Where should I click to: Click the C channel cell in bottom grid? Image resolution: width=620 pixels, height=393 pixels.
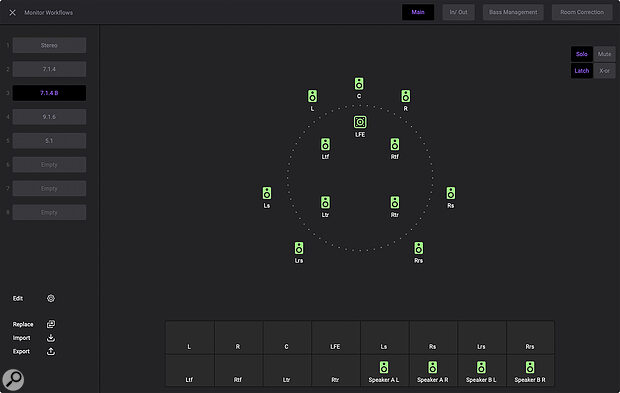point(287,338)
